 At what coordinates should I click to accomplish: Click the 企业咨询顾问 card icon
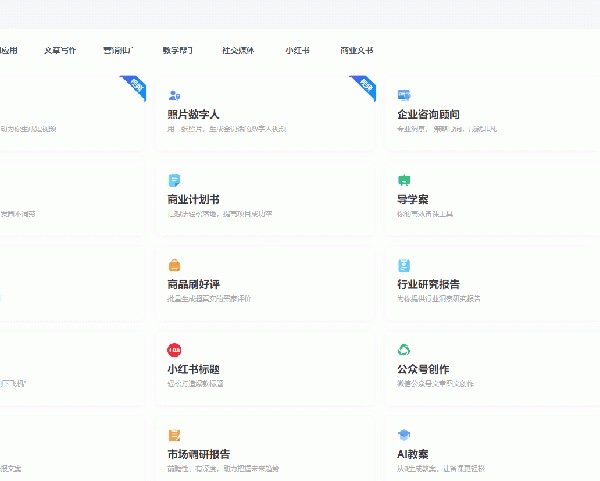(x=404, y=95)
